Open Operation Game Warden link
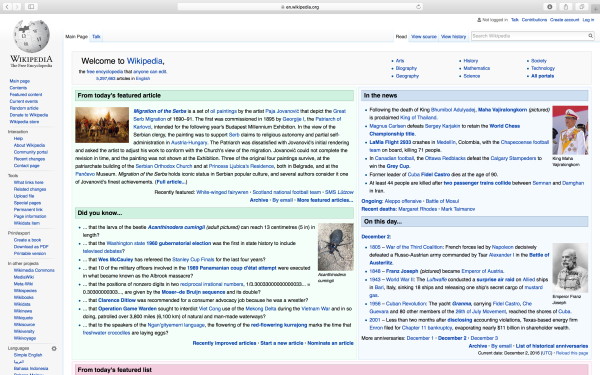Viewport: 600px width, 375px height. tap(127, 308)
